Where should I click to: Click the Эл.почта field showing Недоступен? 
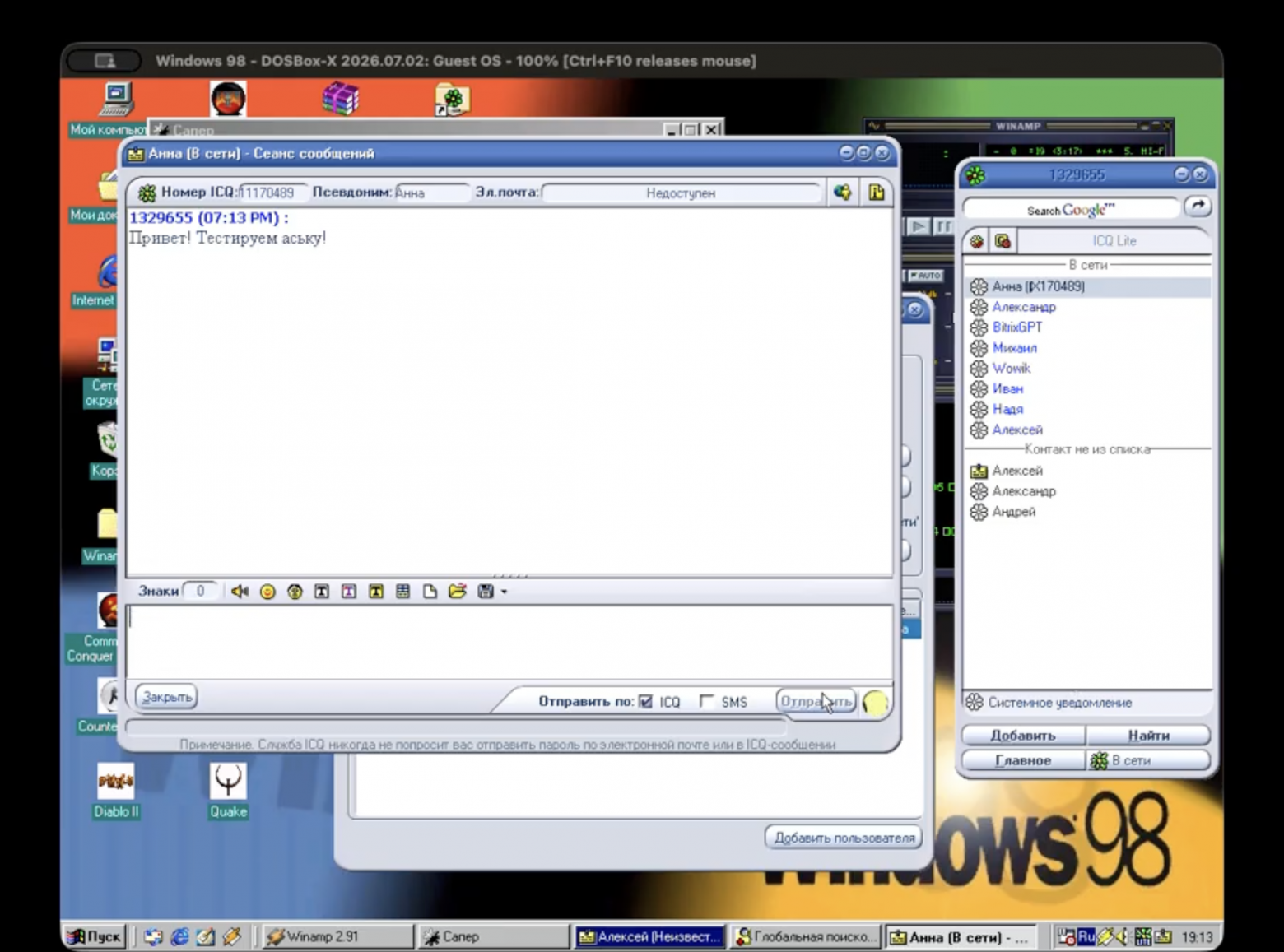click(x=681, y=193)
